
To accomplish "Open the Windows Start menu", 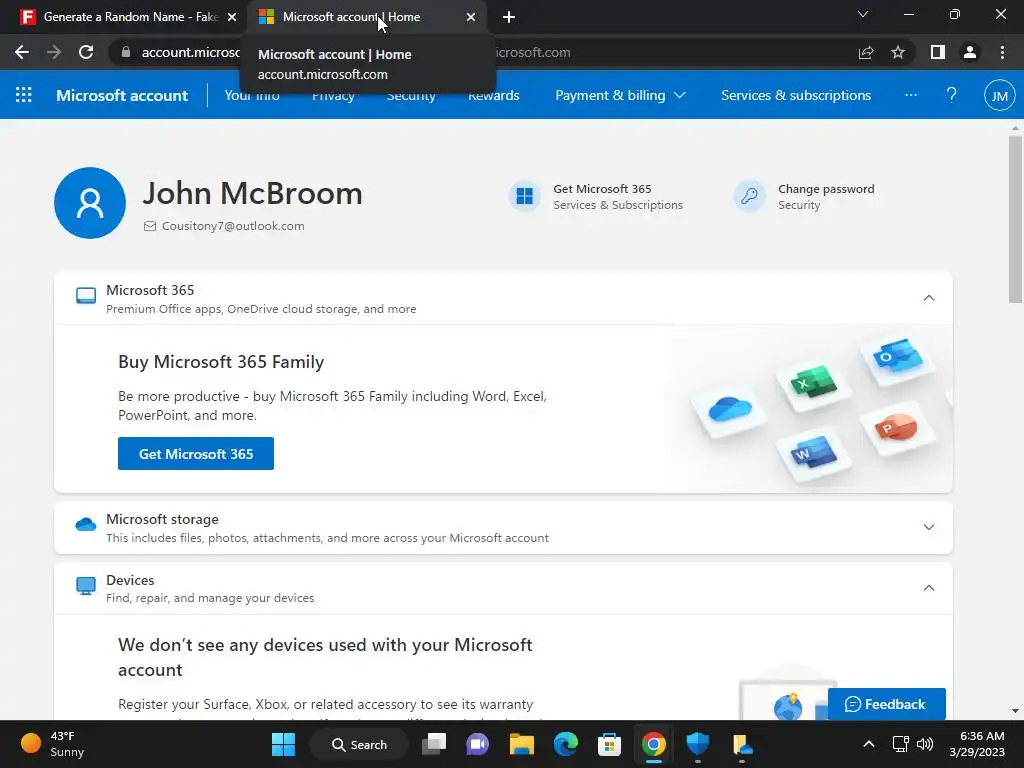I will pos(283,744).
